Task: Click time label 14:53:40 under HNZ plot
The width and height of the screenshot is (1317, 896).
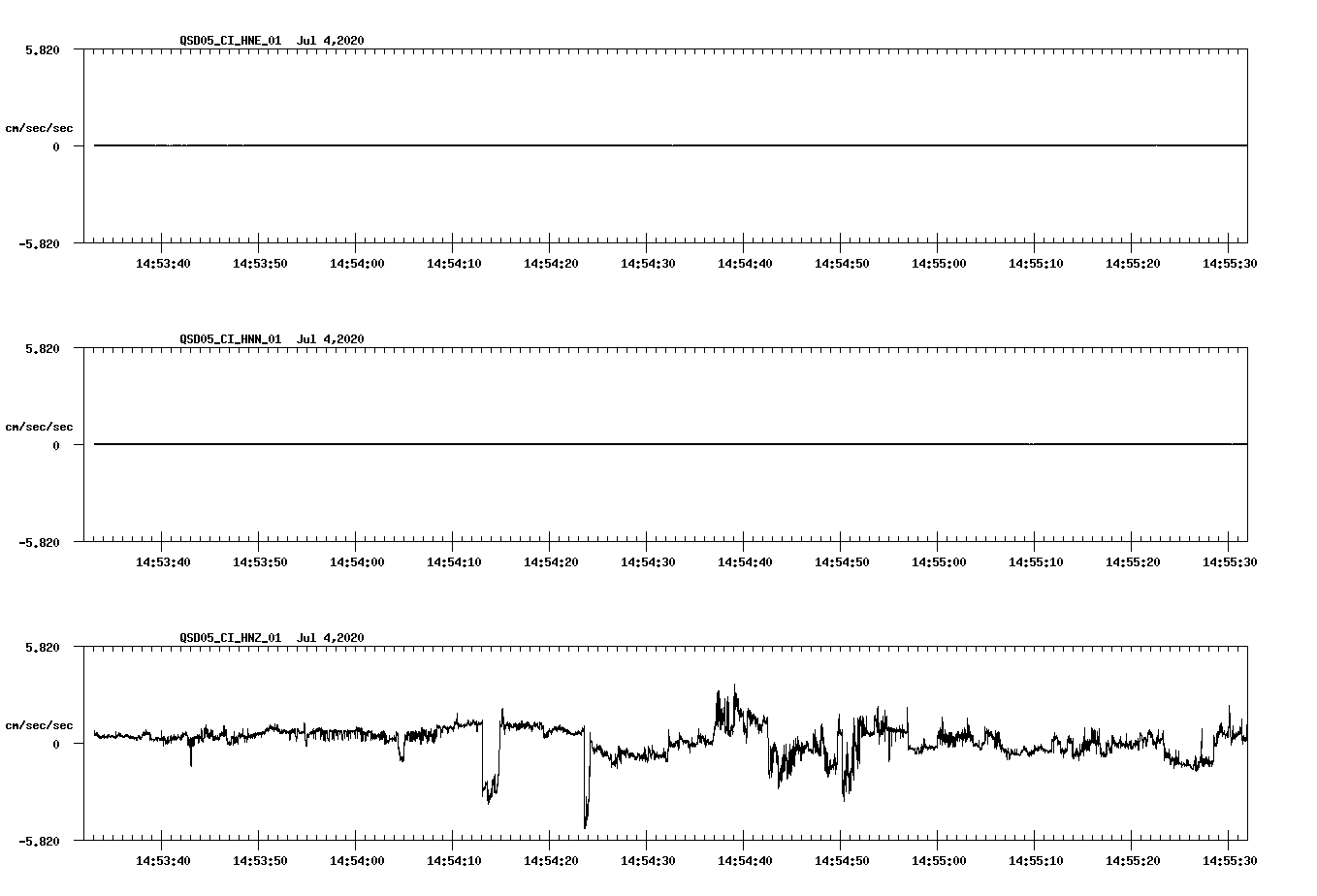Action: (x=163, y=861)
